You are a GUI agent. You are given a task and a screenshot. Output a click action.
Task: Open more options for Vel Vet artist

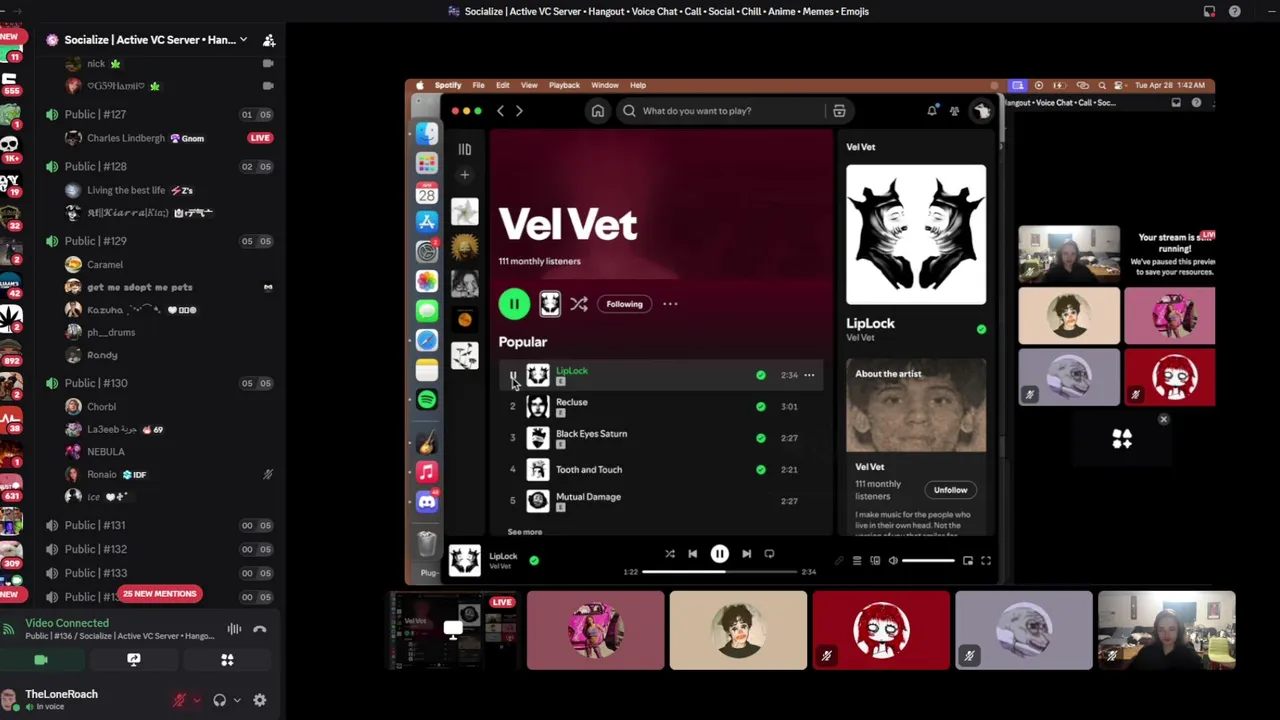click(670, 304)
